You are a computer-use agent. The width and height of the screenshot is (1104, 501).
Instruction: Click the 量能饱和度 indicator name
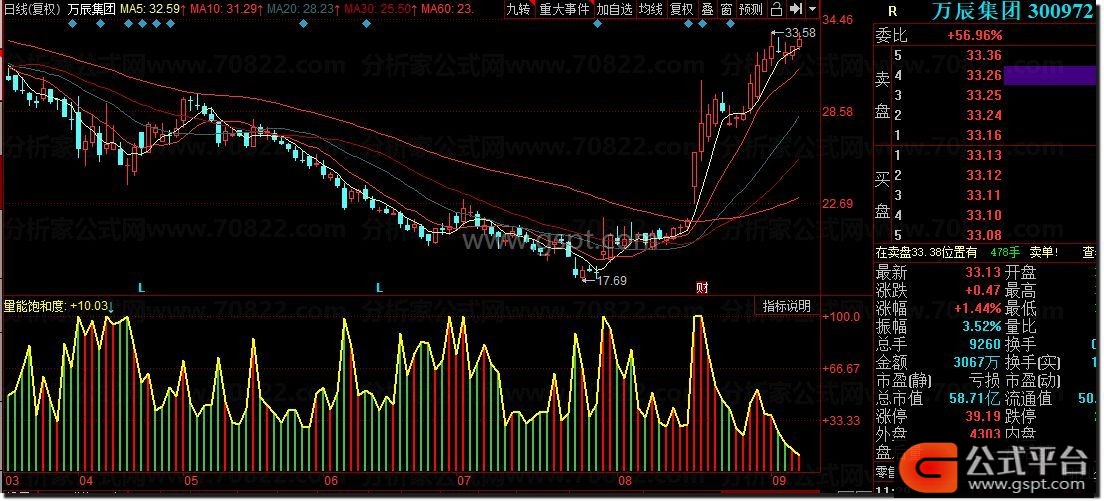click(x=35, y=306)
